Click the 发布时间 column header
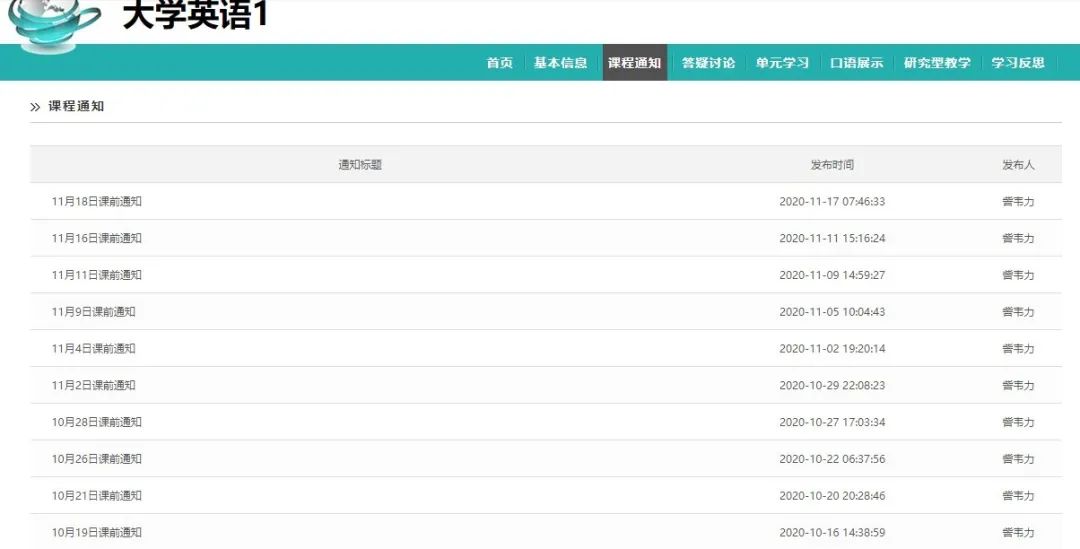1080x549 pixels. [x=832, y=165]
